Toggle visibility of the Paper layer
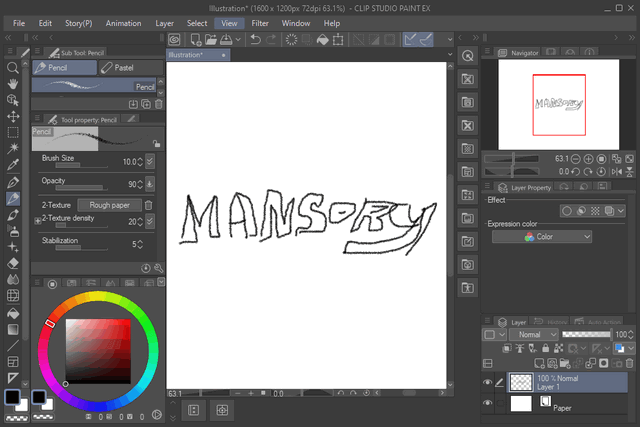 tap(488, 403)
